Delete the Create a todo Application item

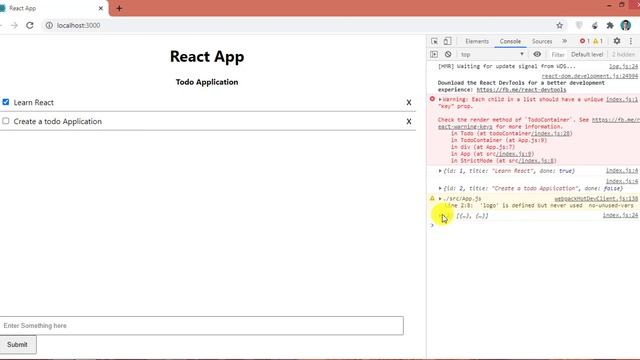coord(409,121)
